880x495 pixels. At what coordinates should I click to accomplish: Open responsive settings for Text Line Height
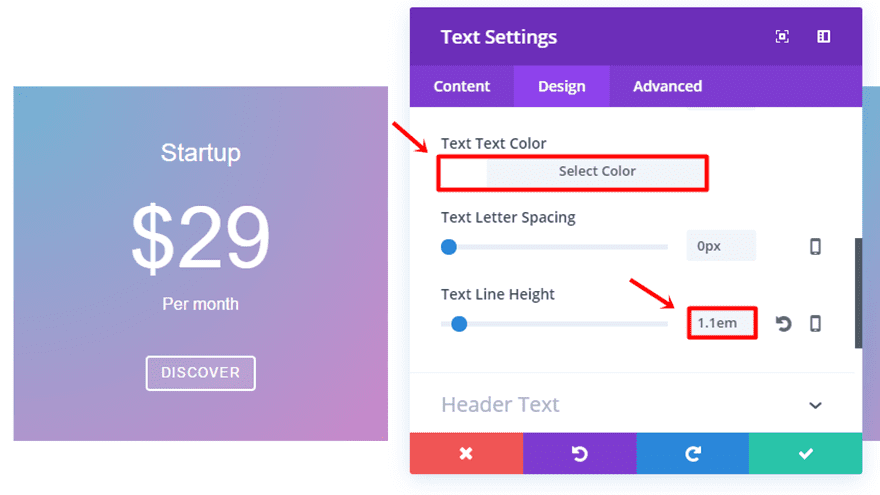[815, 324]
